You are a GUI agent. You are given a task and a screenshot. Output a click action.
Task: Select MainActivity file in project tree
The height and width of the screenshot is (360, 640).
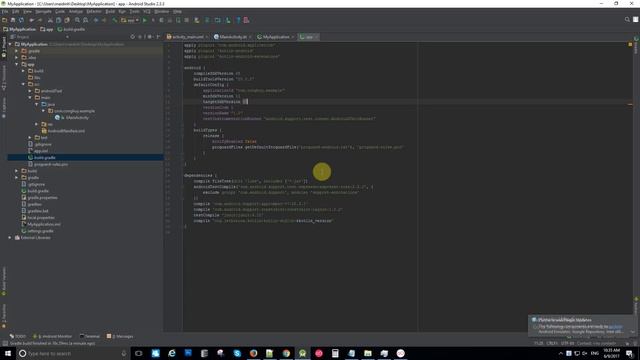click(x=72, y=118)
